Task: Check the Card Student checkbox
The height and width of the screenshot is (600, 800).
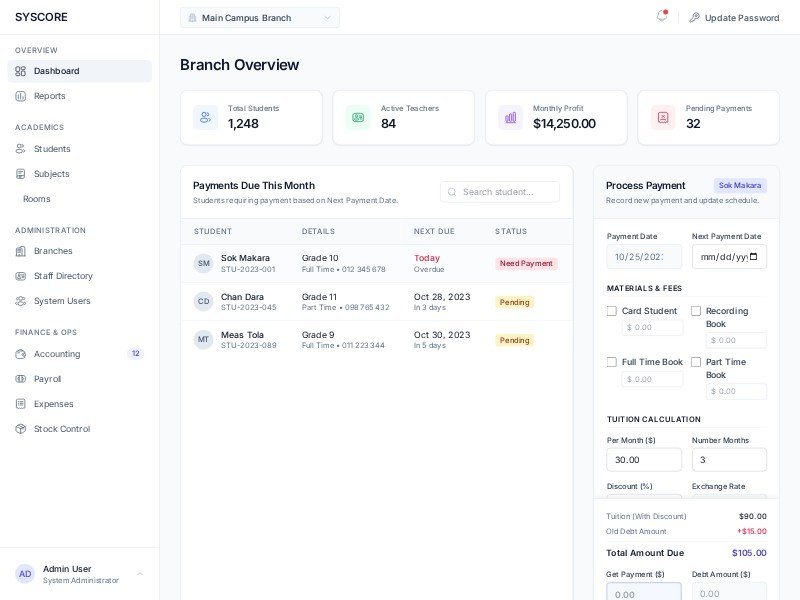Action: coord(612,311)
